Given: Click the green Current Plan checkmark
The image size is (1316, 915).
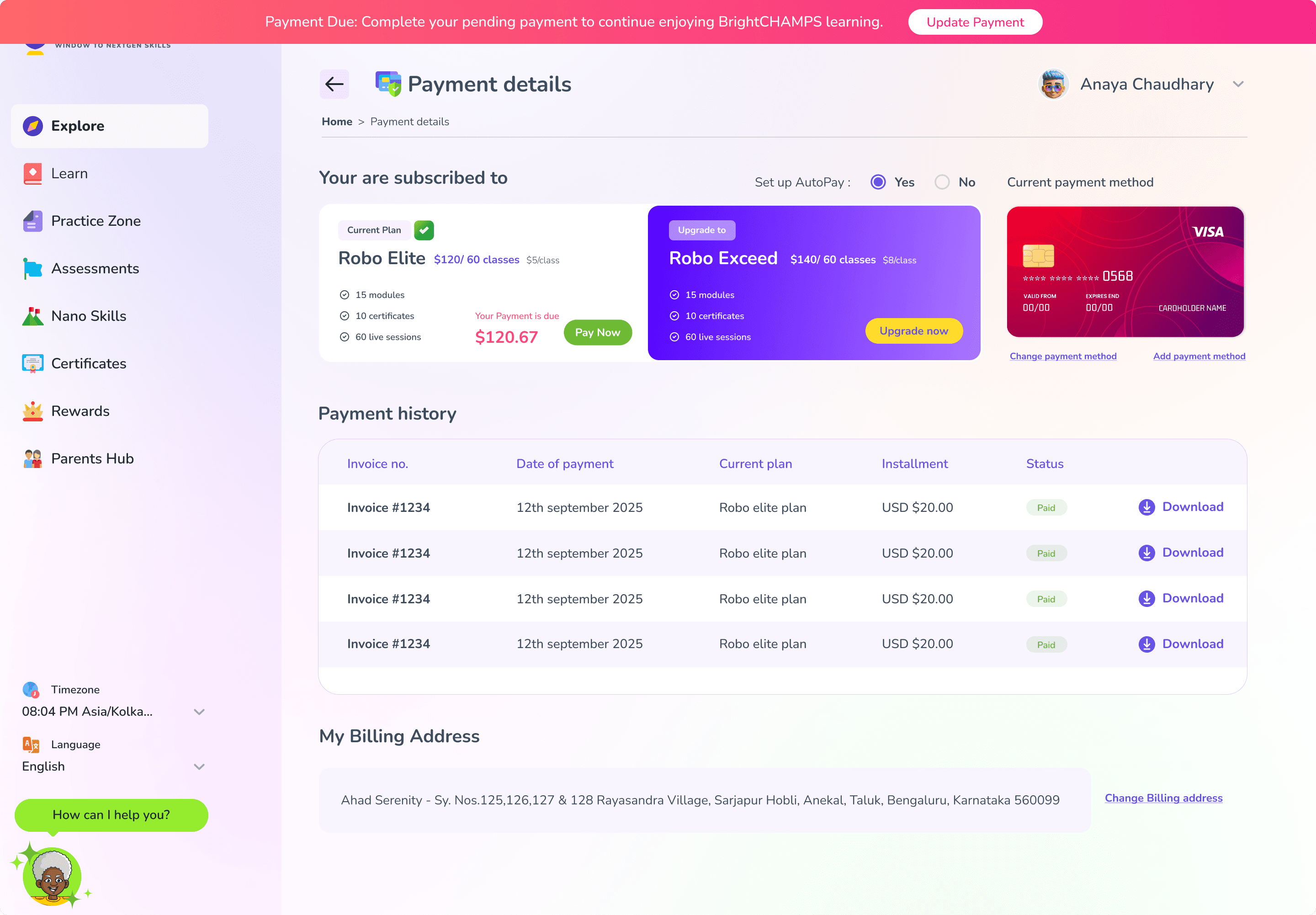Looking at the screenshot, I should [424, 230].
